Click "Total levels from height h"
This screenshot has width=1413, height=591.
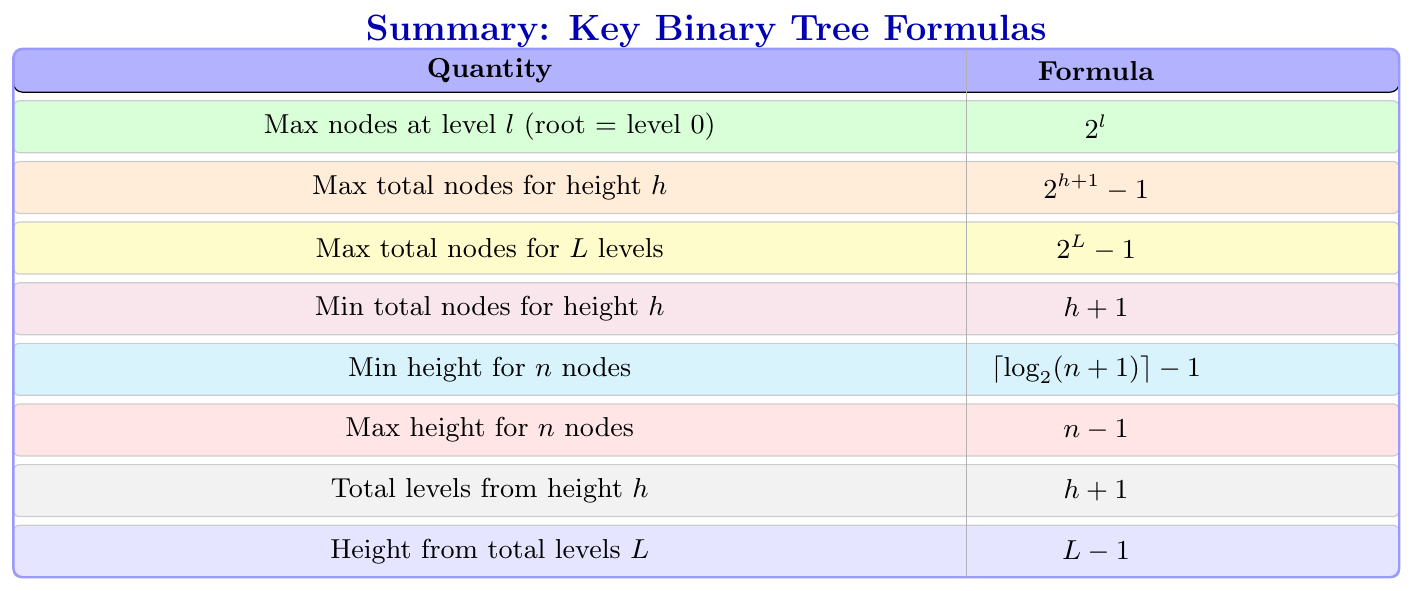click(489, 490)
